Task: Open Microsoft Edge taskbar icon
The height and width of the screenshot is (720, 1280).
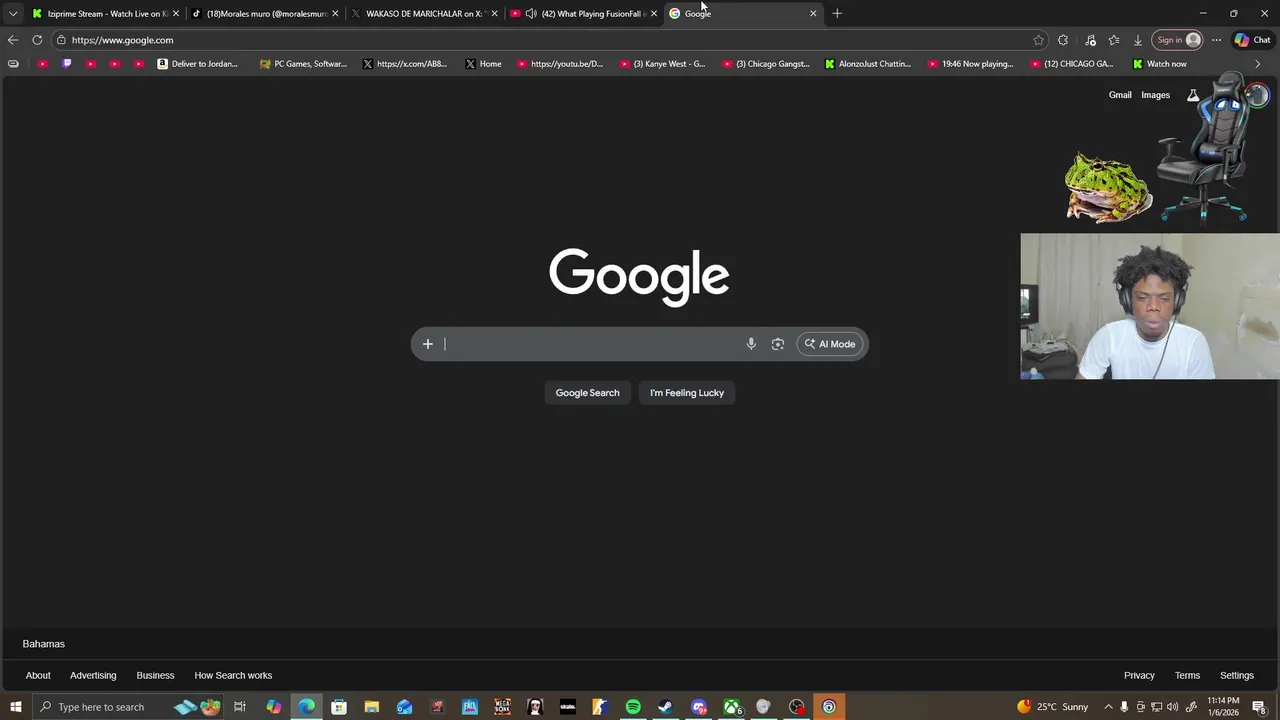Action: click(306, 707)
